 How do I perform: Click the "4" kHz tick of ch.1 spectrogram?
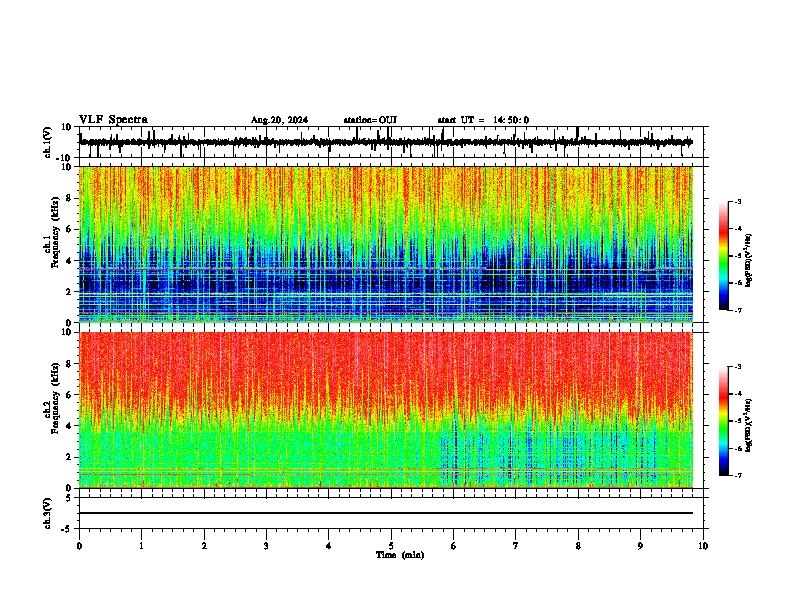(69, 261)
